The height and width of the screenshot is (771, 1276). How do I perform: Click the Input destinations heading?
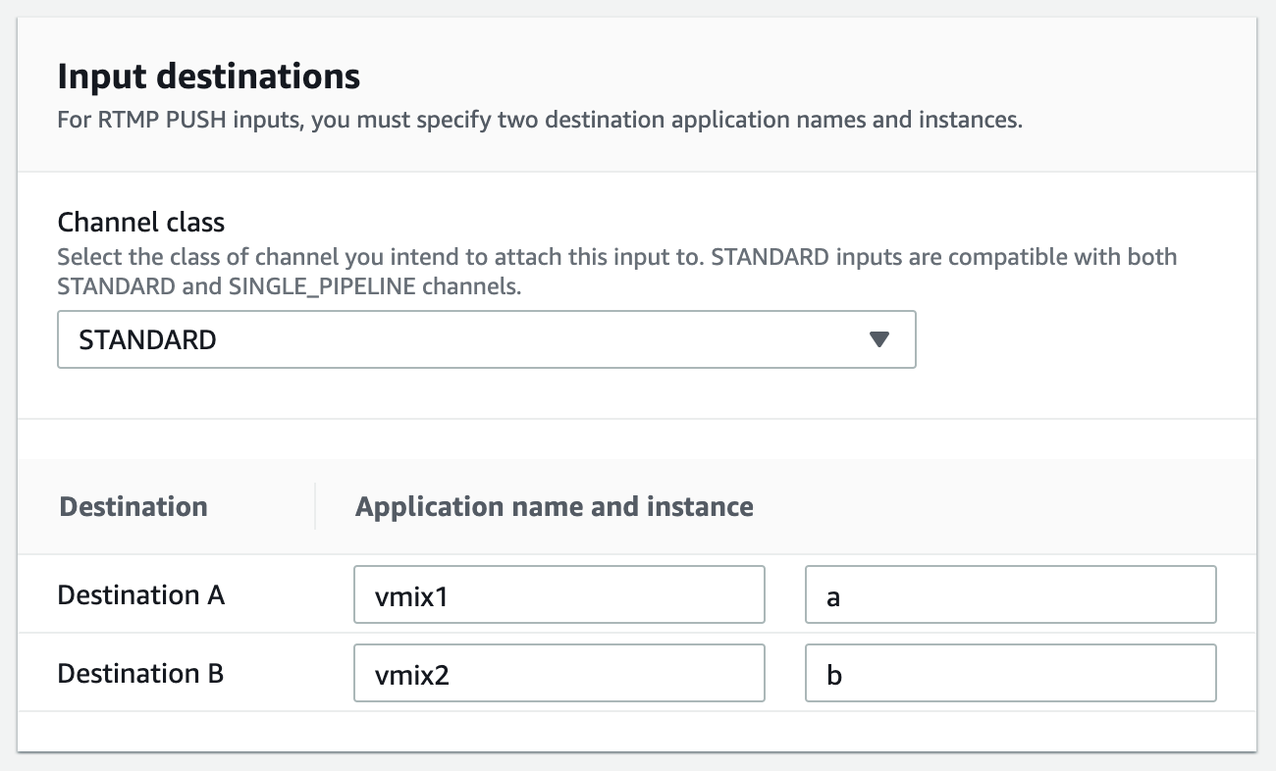point(209,76)
